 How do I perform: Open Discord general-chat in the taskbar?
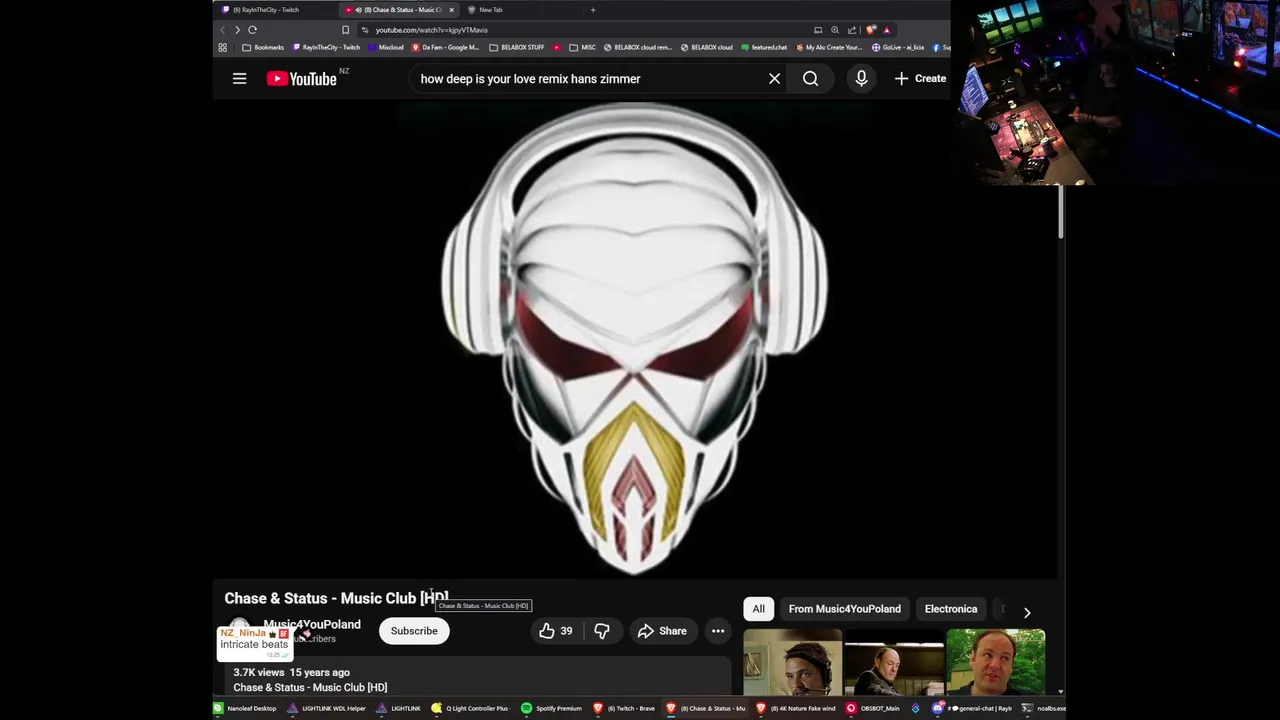coord(972,708)
